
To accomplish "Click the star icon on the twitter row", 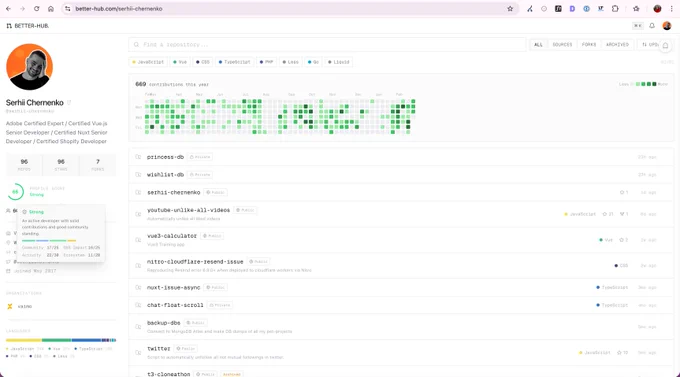I will 619,353.
